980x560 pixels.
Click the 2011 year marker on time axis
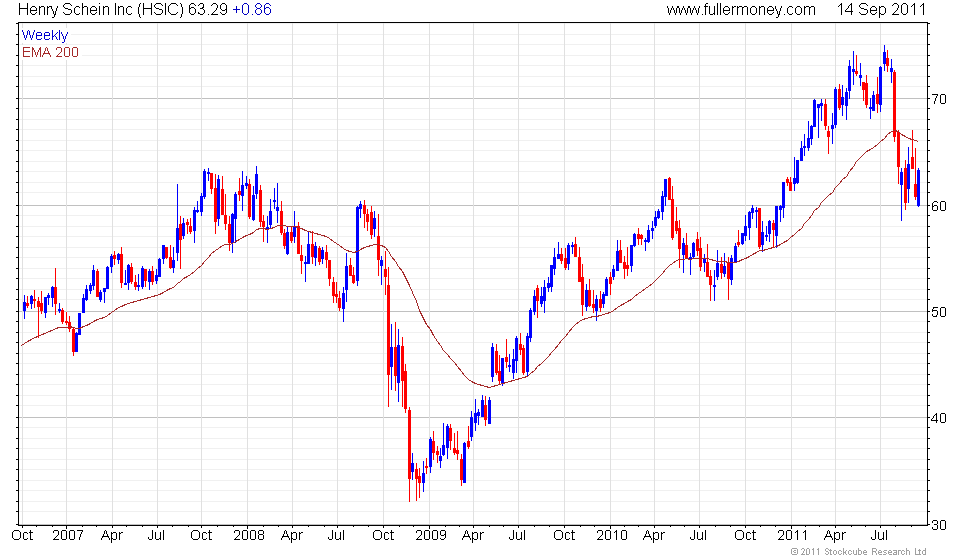point(792,536)
